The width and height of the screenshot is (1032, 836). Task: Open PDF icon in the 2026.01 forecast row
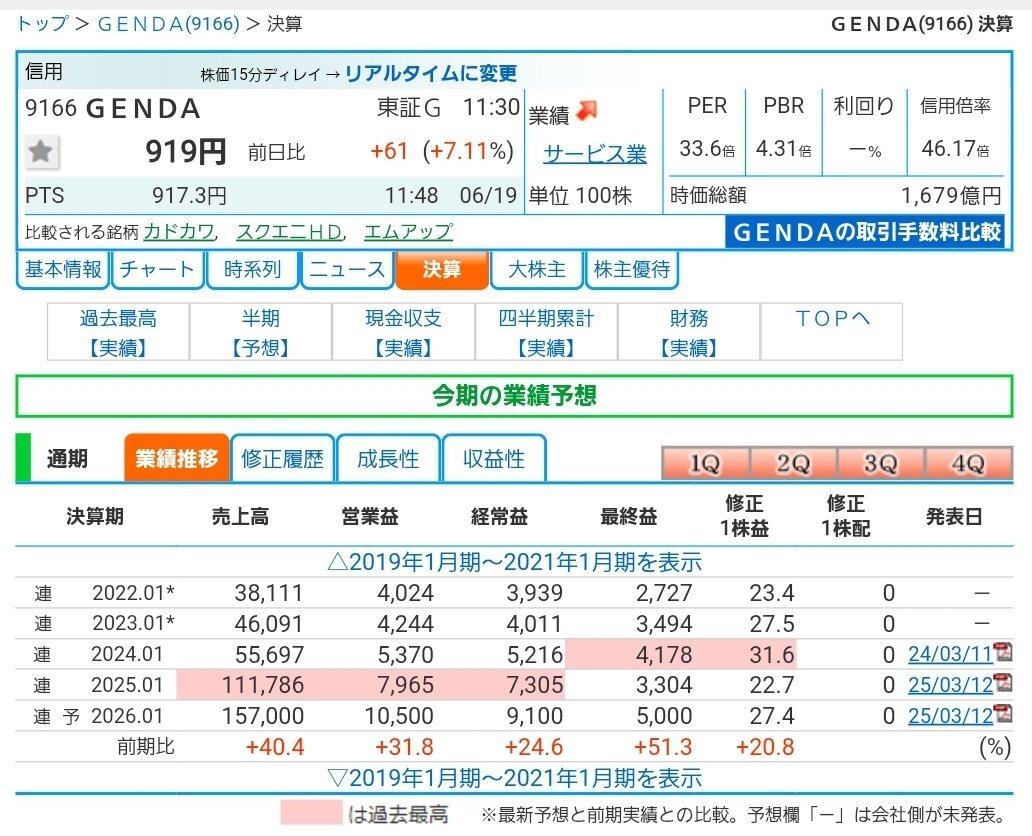coord(1003,714)
